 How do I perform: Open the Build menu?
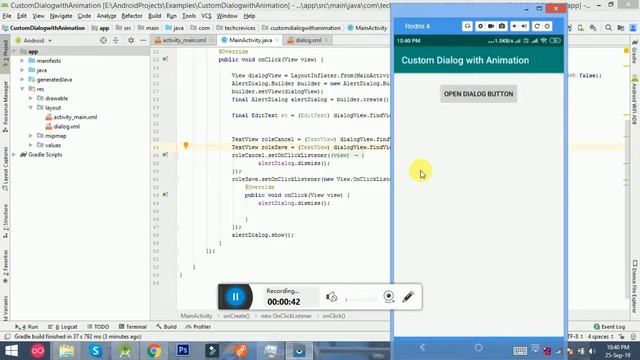[x=154, y=16]
